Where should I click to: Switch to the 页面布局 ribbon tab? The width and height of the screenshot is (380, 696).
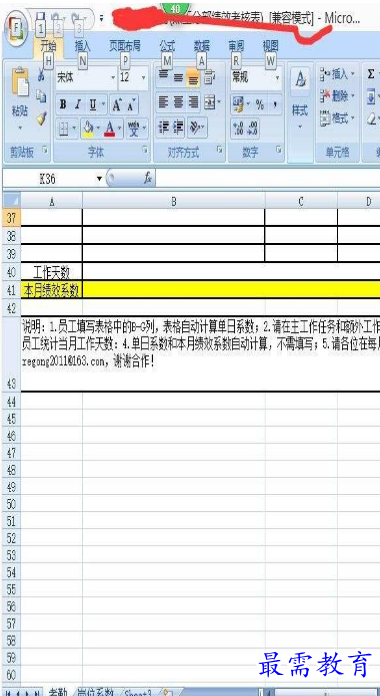pyautogui.click(x=125, y=45)
